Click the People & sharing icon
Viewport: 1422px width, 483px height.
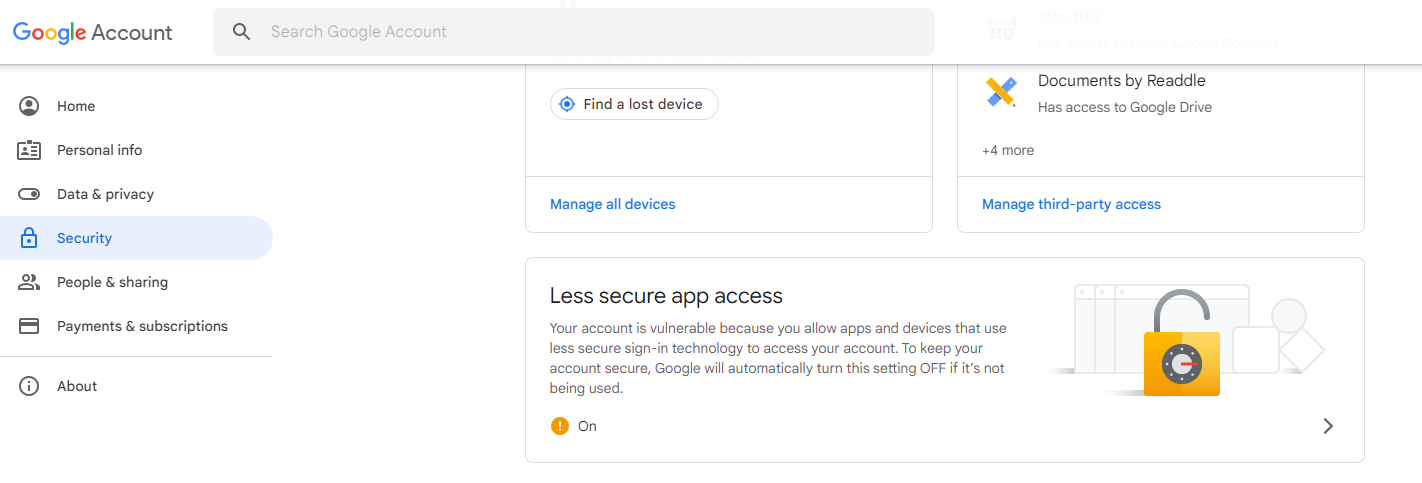point(29,282)
